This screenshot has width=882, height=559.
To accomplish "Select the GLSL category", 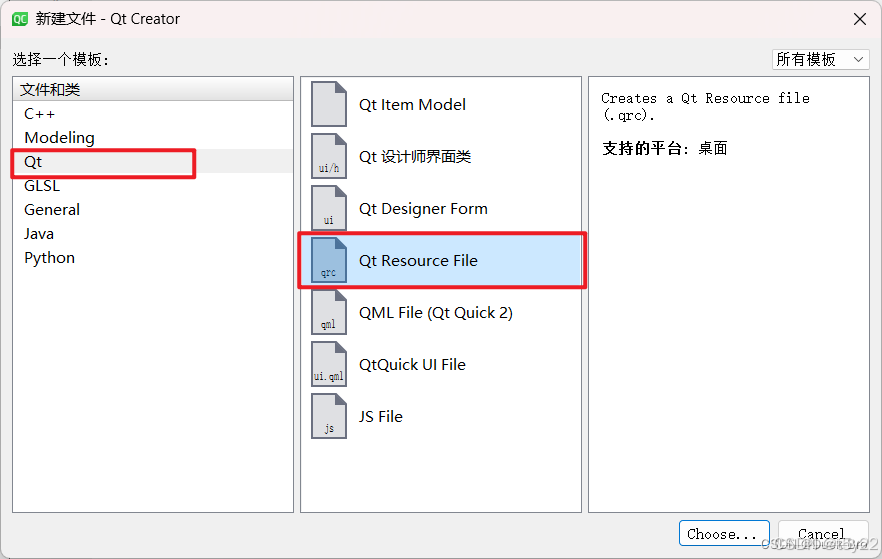I will tap(152, 186).
